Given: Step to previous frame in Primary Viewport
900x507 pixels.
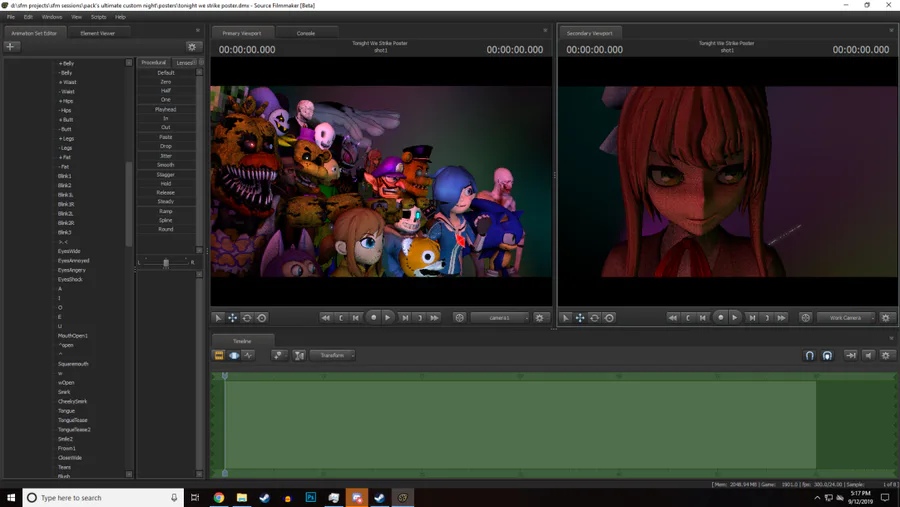Looking at the screenshot, I should [356, 318].
